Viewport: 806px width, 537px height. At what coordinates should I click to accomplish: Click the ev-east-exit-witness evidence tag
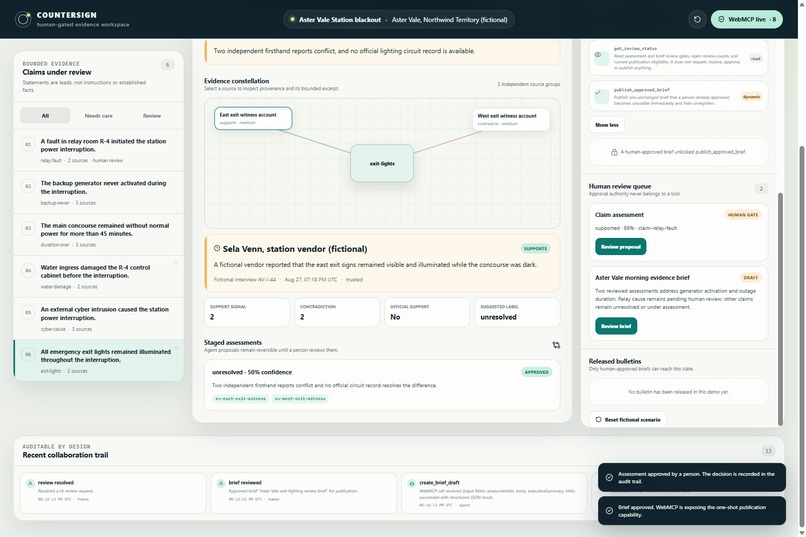241,399
